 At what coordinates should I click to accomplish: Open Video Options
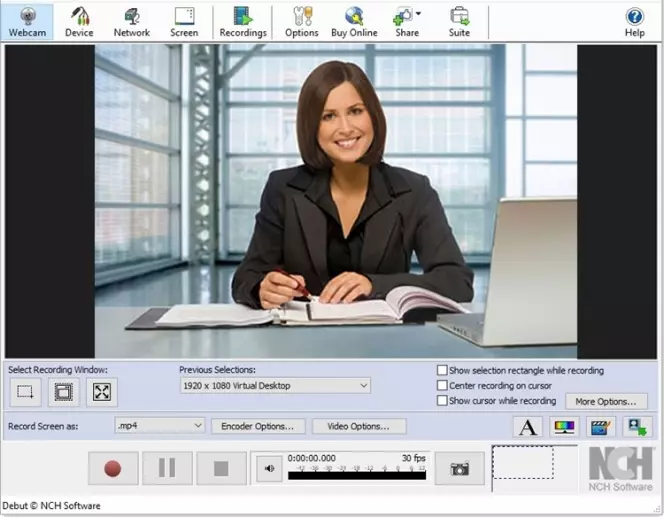[x=359, y=426]
